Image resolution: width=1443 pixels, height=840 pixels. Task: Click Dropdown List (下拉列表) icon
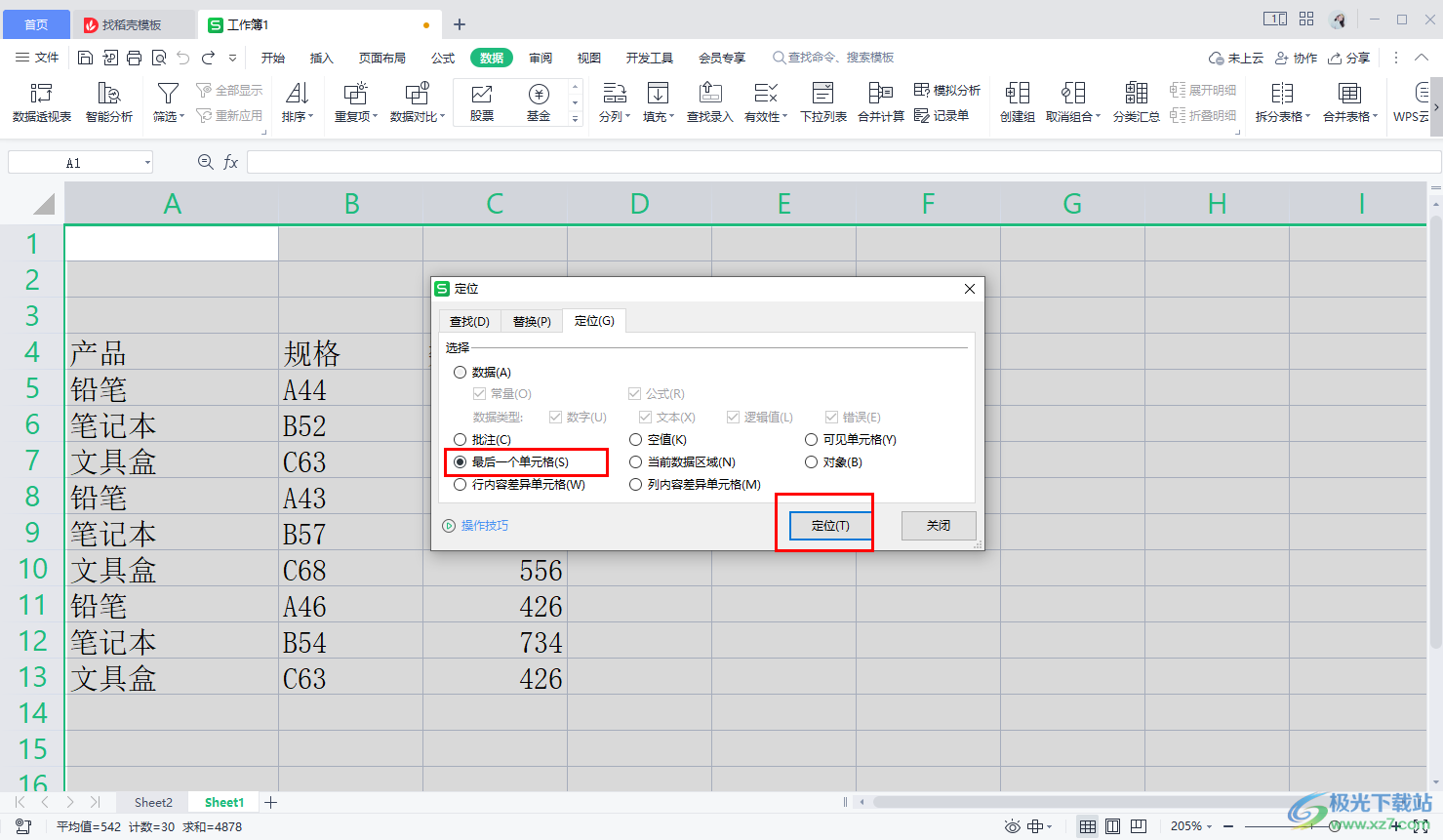pyautogui.click(x=823, y=94)
